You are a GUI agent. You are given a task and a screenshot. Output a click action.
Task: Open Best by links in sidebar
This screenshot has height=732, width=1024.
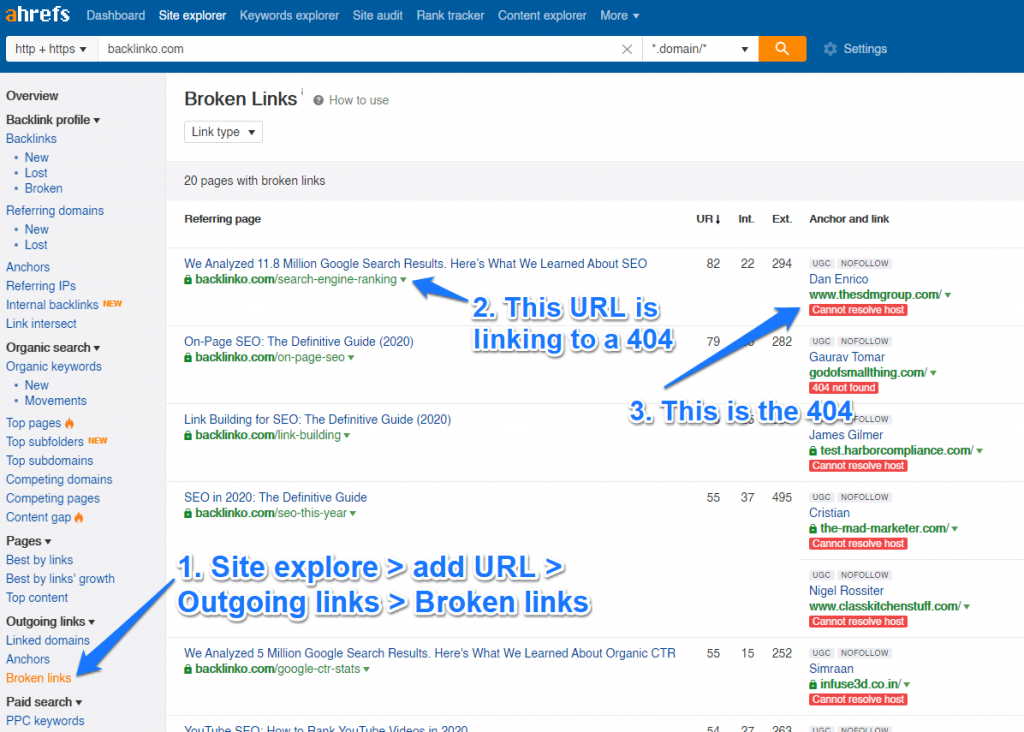click(x=39, y=560)
